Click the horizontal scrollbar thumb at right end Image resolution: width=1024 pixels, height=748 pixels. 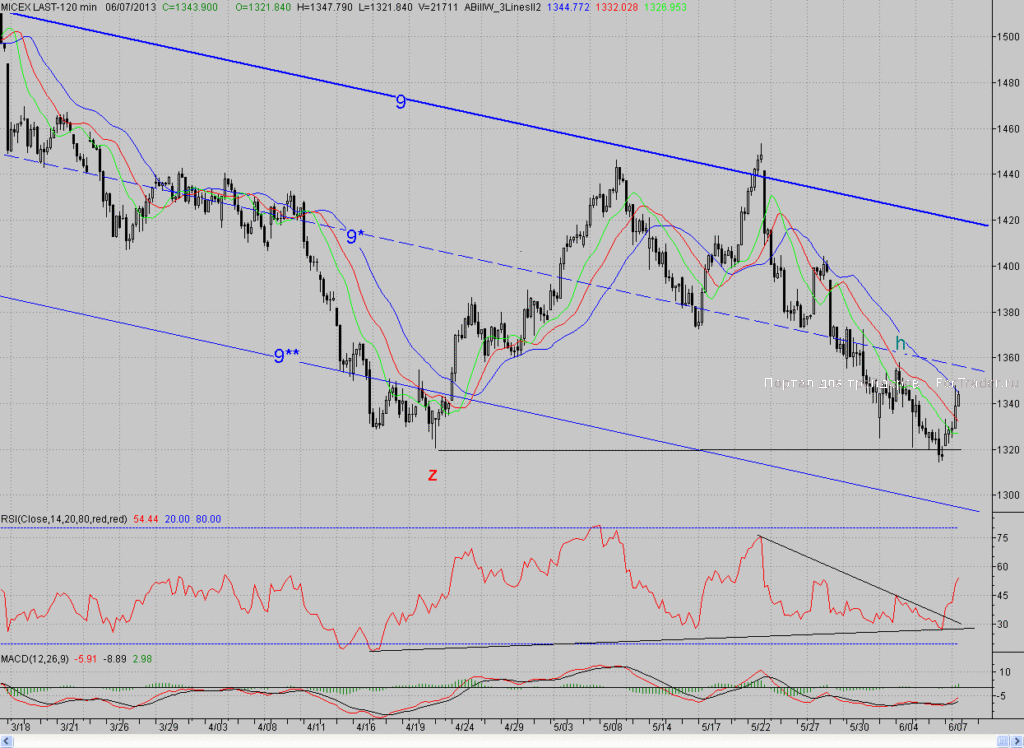click(1002, 741)
